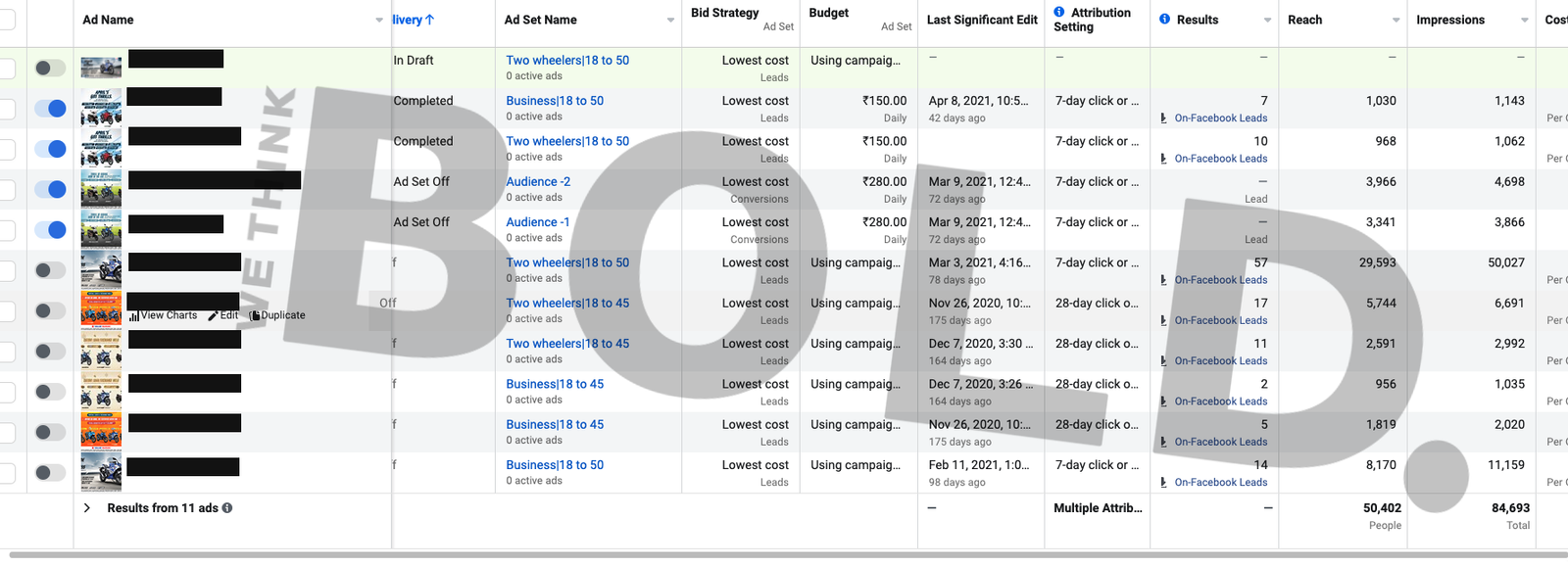Click the Attribution Setting info icon

1059,13
